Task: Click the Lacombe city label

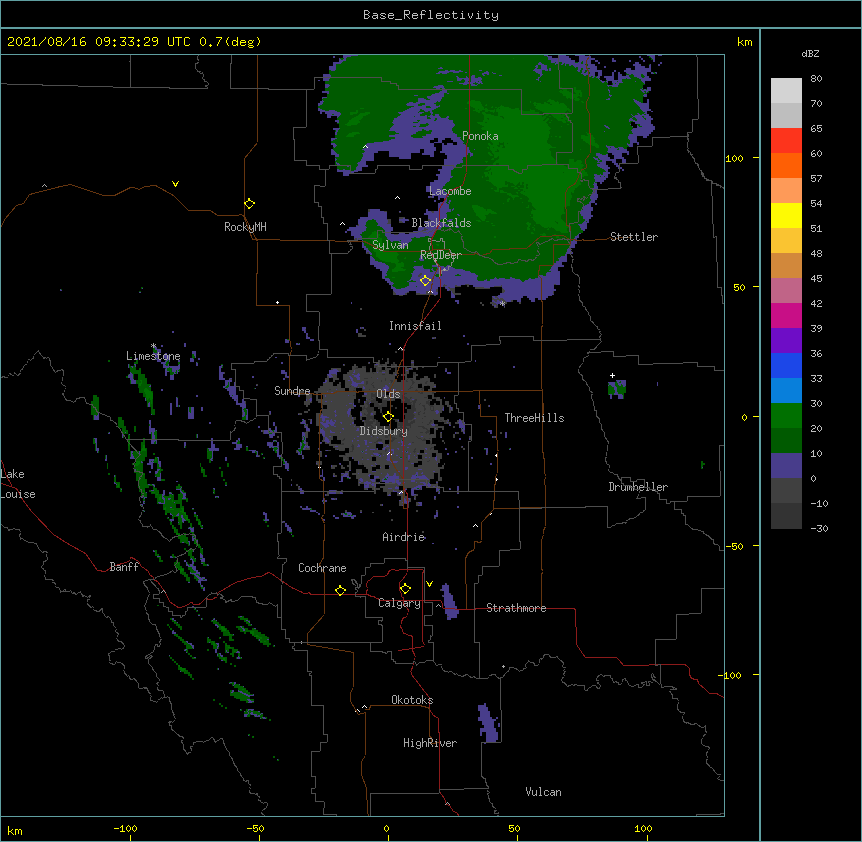Action: 450,191
